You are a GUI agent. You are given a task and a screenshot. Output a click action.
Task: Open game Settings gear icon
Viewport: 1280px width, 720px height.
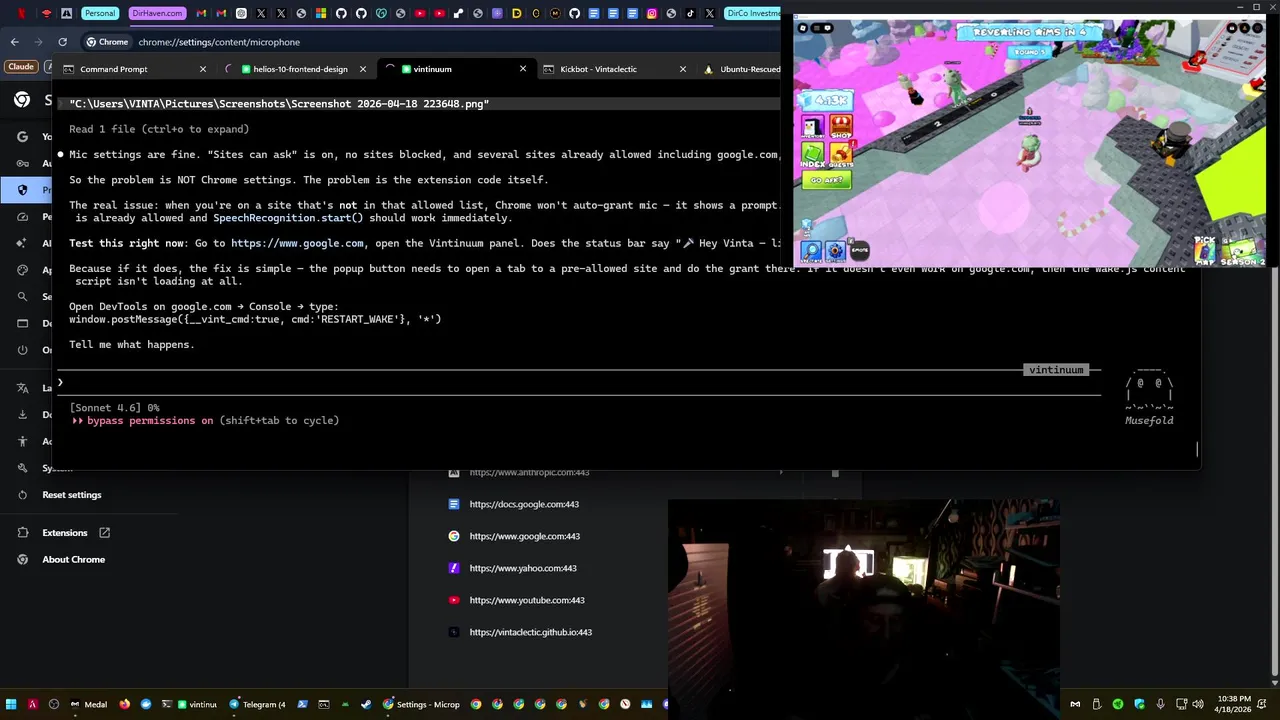(835, 250)
